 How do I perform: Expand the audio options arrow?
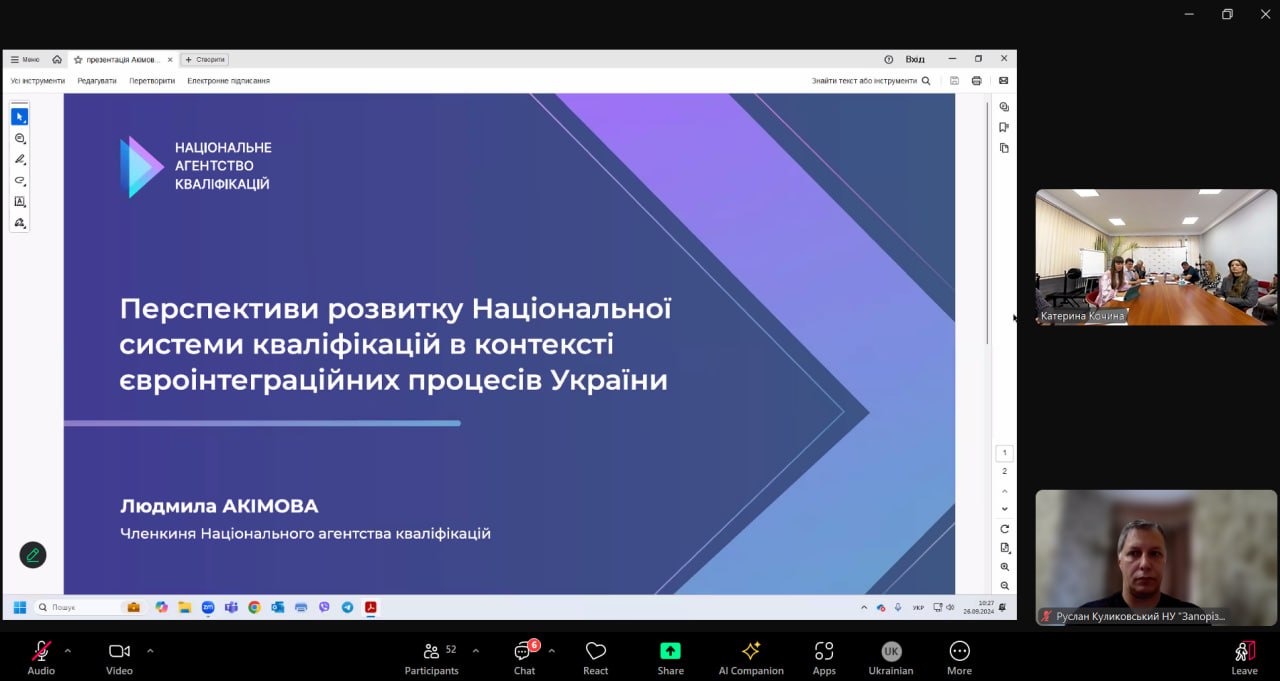coord(68,650)
